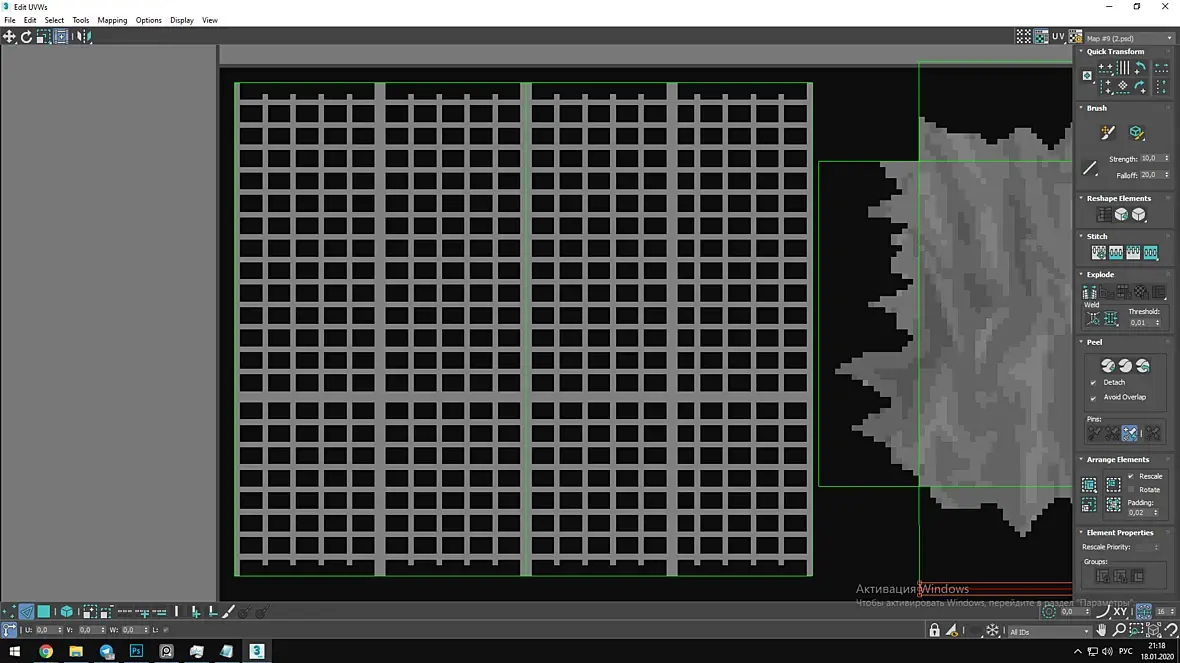This screenshot has width=1180, height=663.
Task: Toggle the absolute/offset mode button beside U:
Action: pos(9,630)
